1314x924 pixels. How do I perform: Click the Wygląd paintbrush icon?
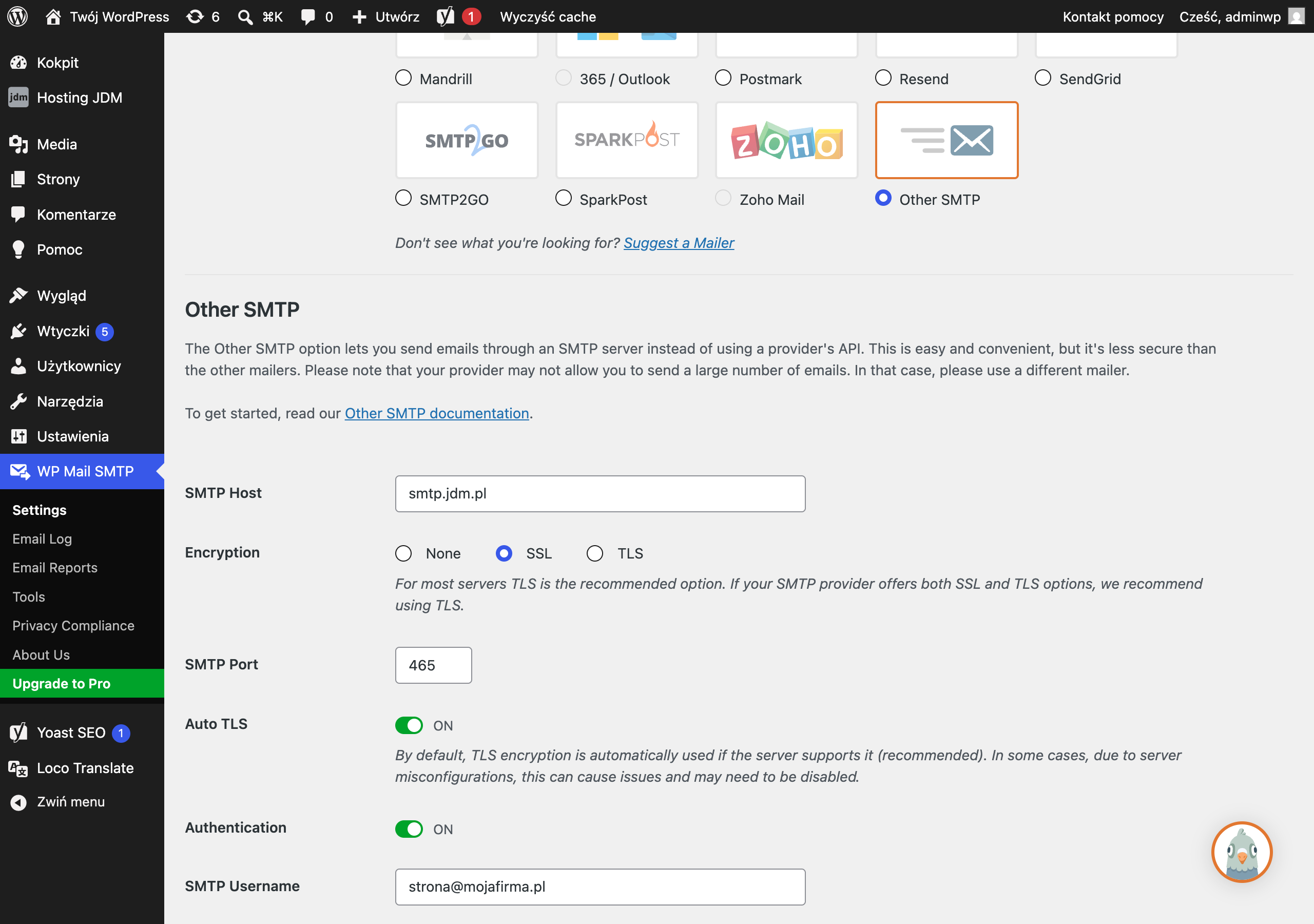[18, 295]
